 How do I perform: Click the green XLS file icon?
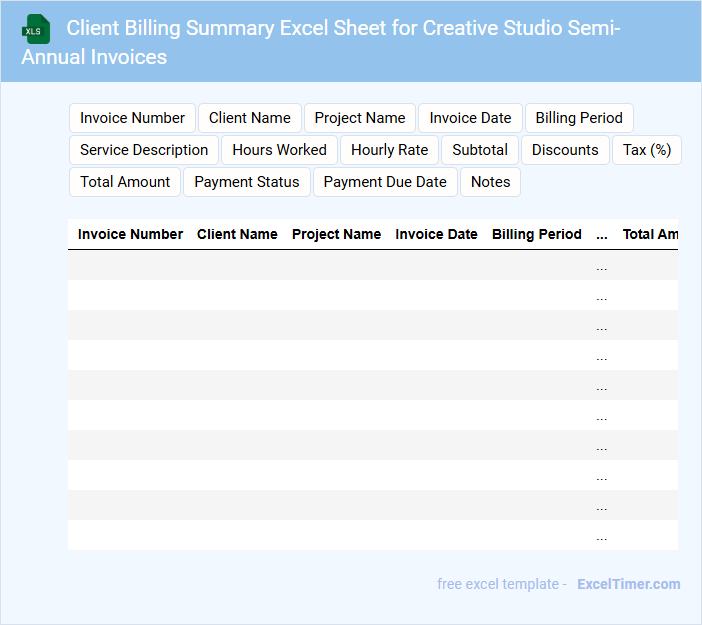(36, 29)
